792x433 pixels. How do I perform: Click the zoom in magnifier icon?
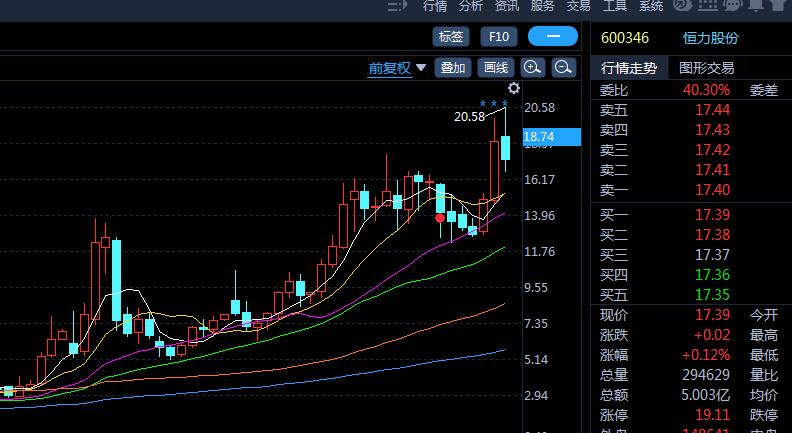tap(532, 68)
